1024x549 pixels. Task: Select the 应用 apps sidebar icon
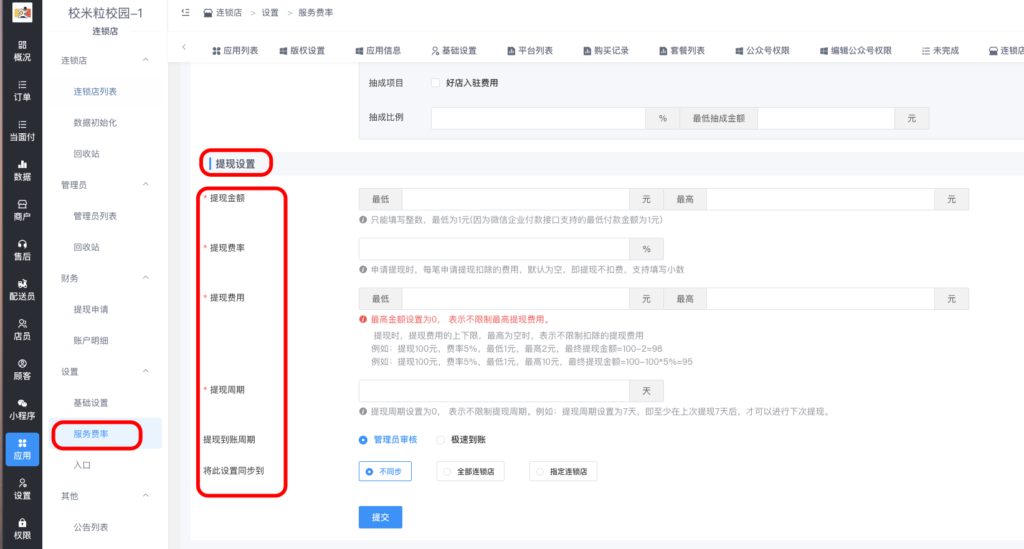pyautogui.click(x=22, y=449)
